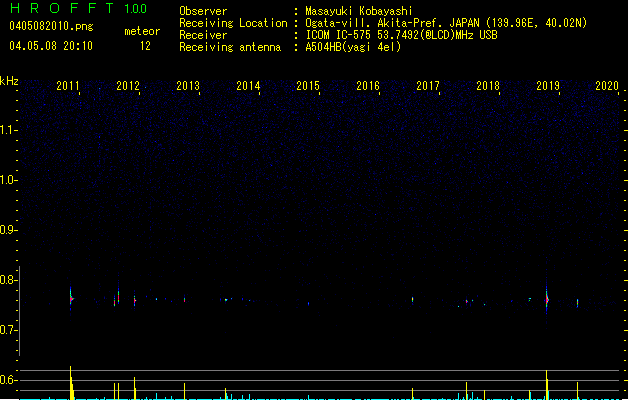Click the meteor count 12
Image resolution: width=629 pixels, height=400 pixels.
click(145, 46)
